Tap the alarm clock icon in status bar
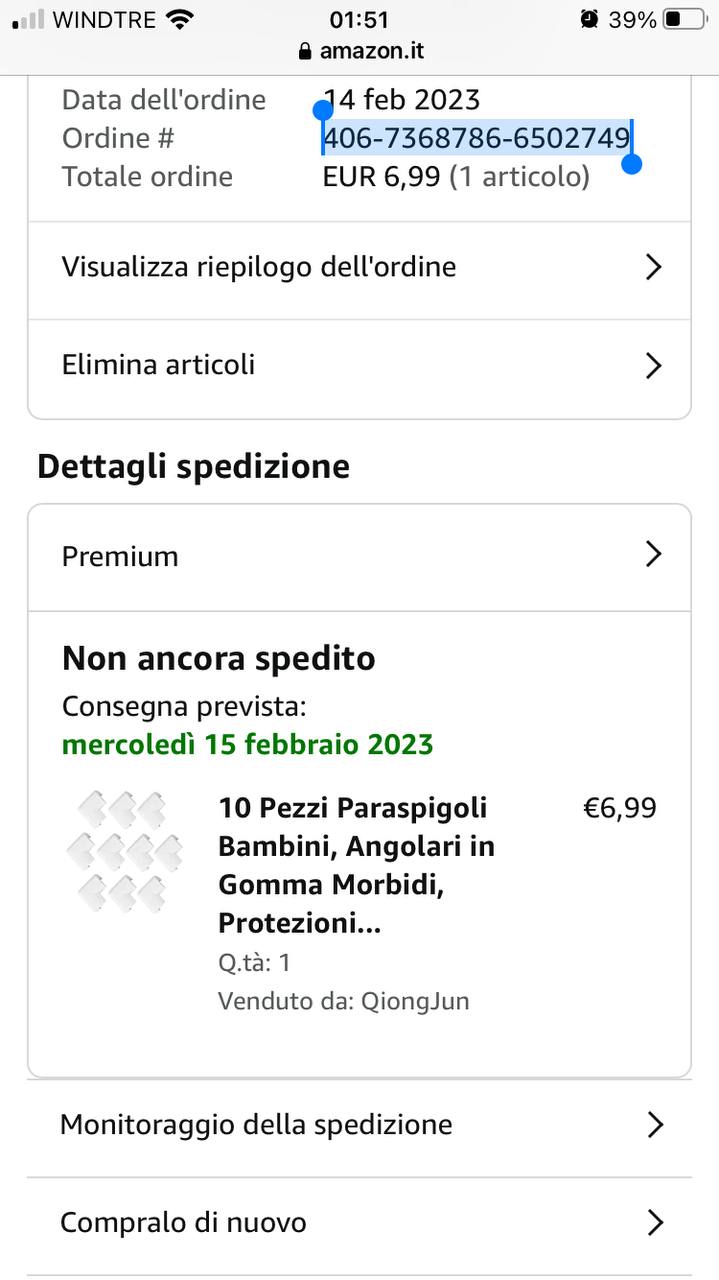The image size is (719, 1280). tap(589, 20)
